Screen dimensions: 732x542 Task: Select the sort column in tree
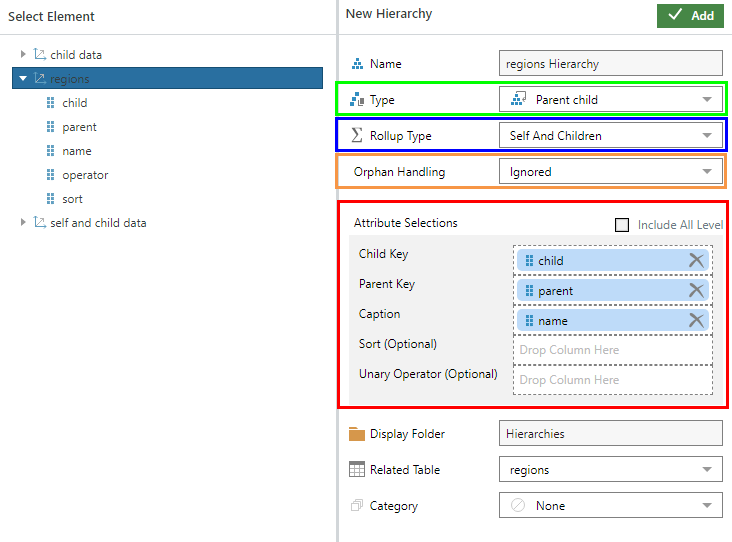pyautogui.click(x=72, y=199)
